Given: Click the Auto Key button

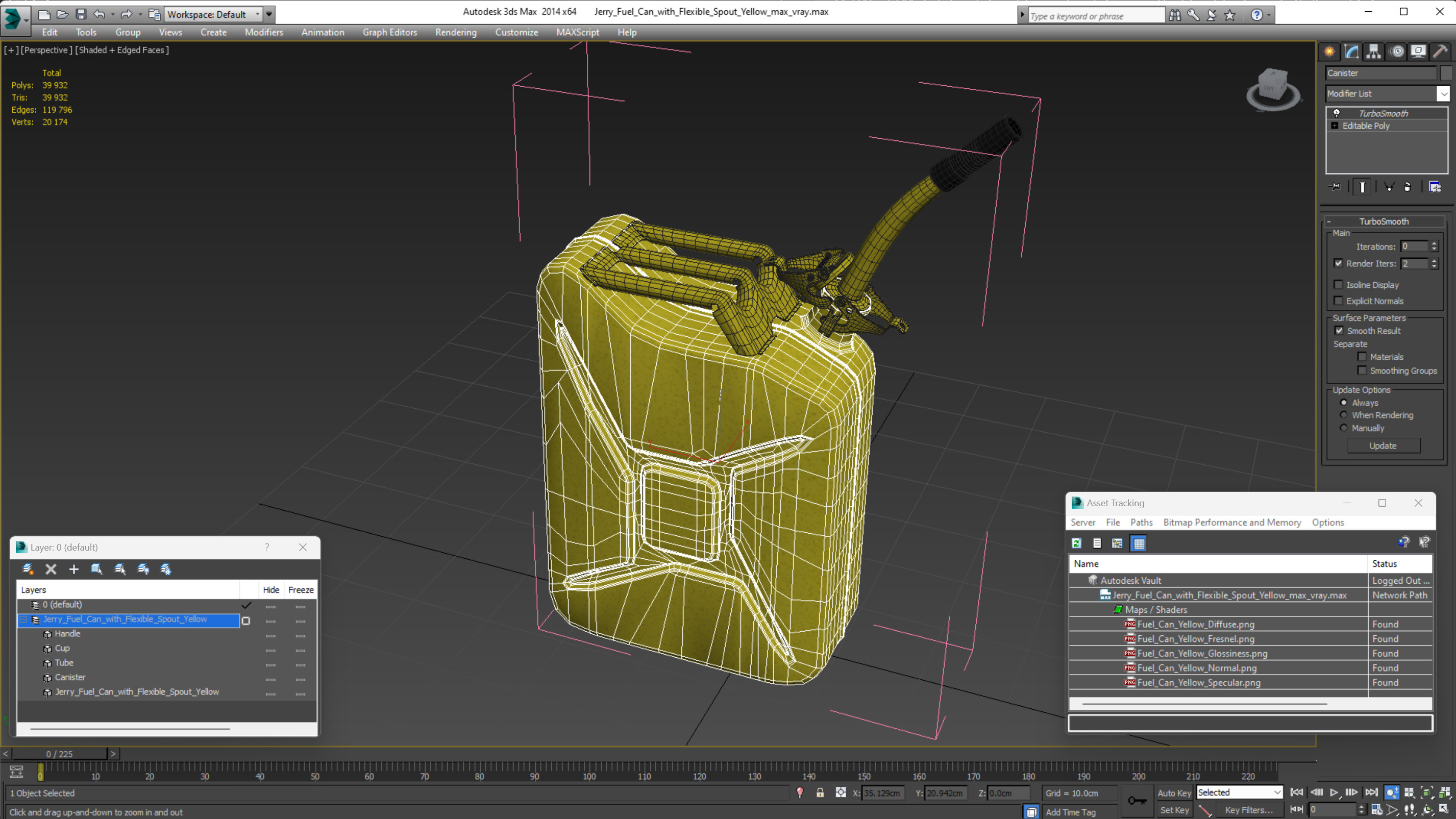Looking at the screenshot, I should (x=1173, y=792).
